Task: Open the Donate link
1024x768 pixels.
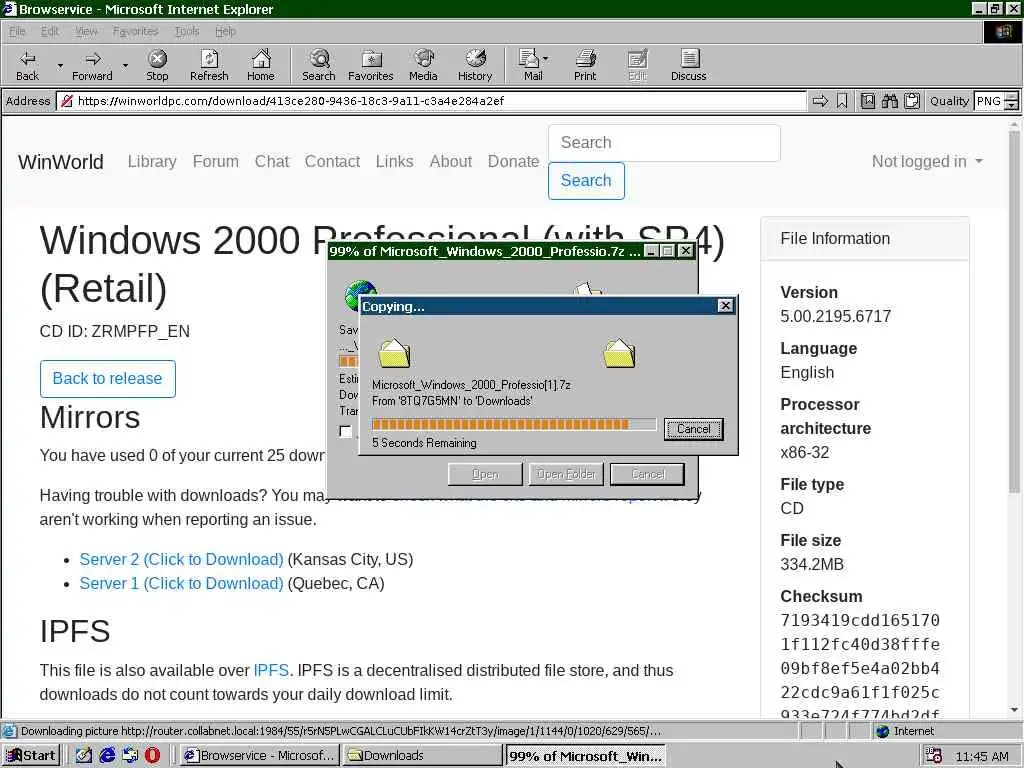Action: 513,161
